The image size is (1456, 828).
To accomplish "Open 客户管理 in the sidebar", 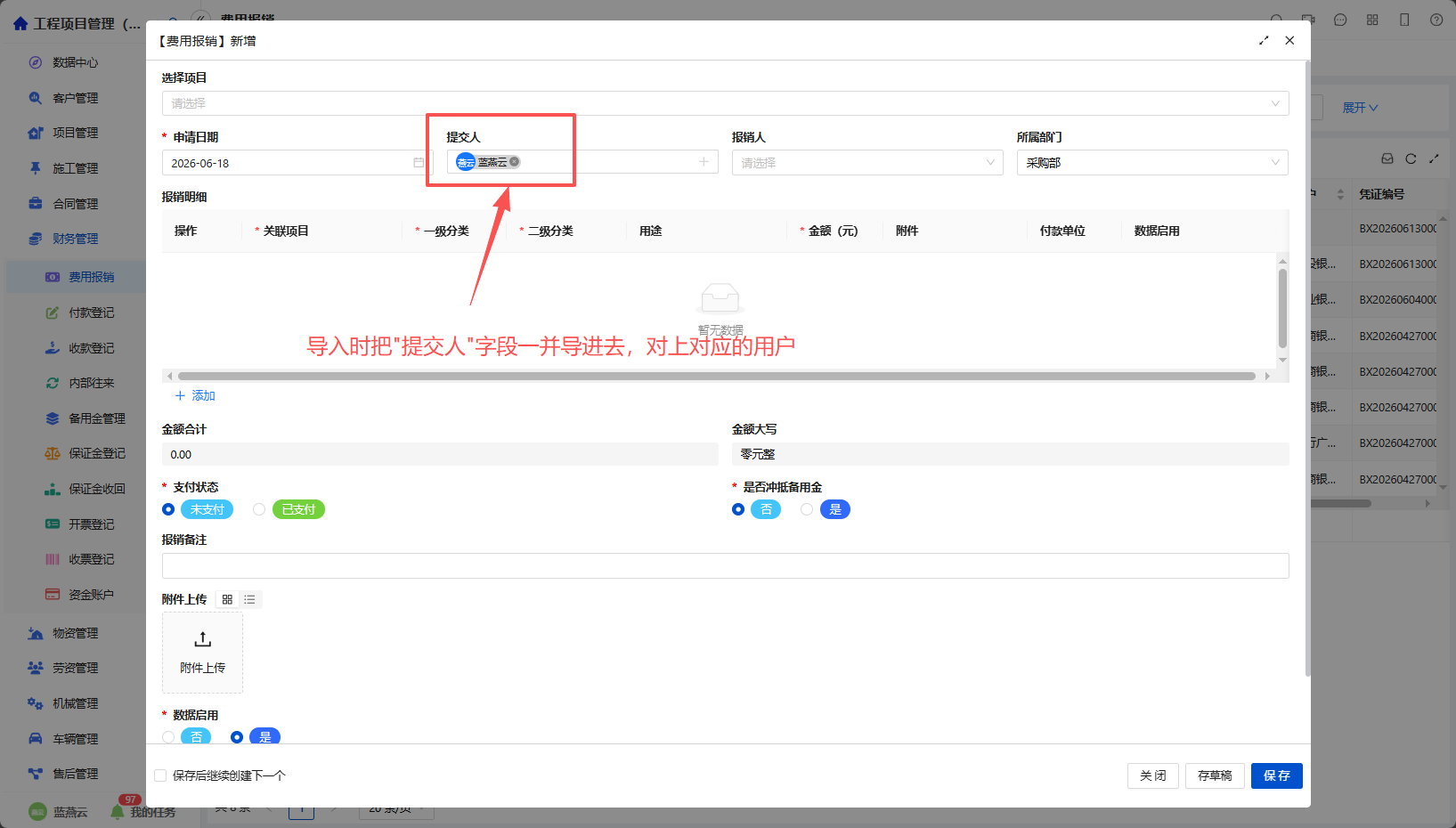I will pyautogui.click(x=75, y=98).
